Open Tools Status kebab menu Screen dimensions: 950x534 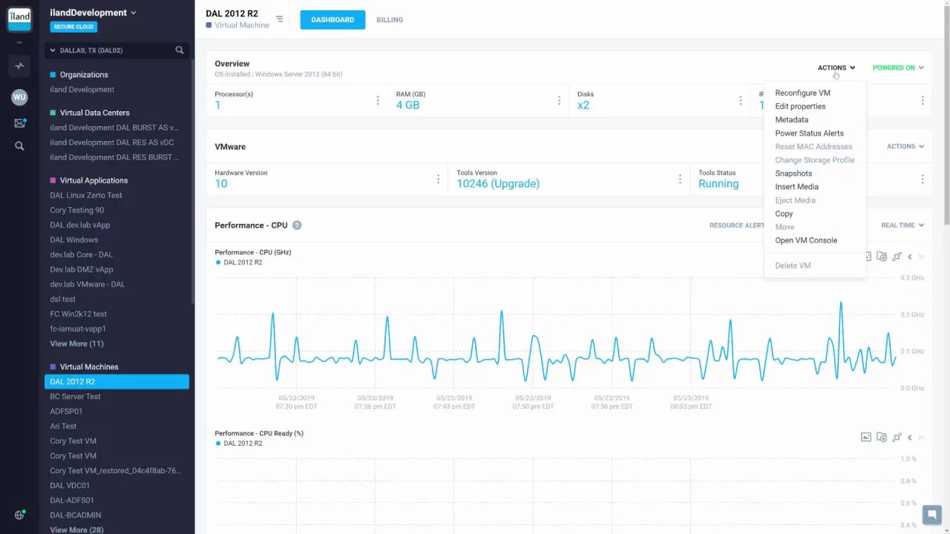(x=922, y=179)
